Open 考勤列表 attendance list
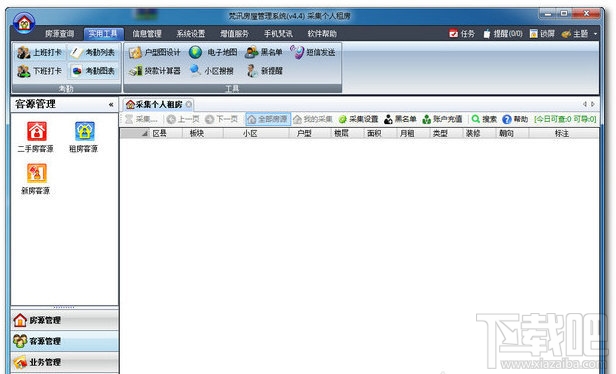This screenshot has width=616, height=374. pyautogui.click(x=94, y=52)
